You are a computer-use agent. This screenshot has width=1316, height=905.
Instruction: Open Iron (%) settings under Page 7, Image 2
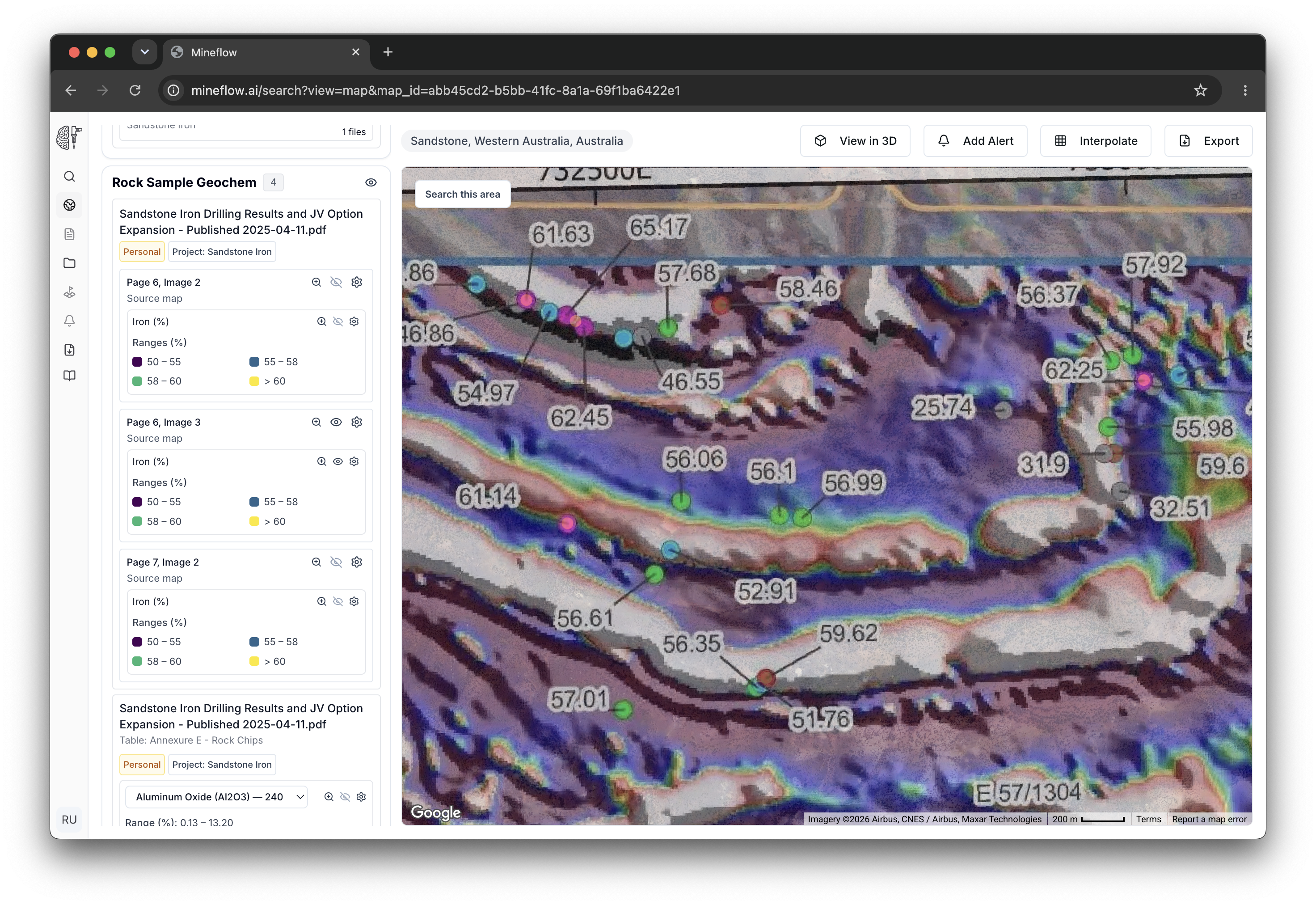click(354, 602)
